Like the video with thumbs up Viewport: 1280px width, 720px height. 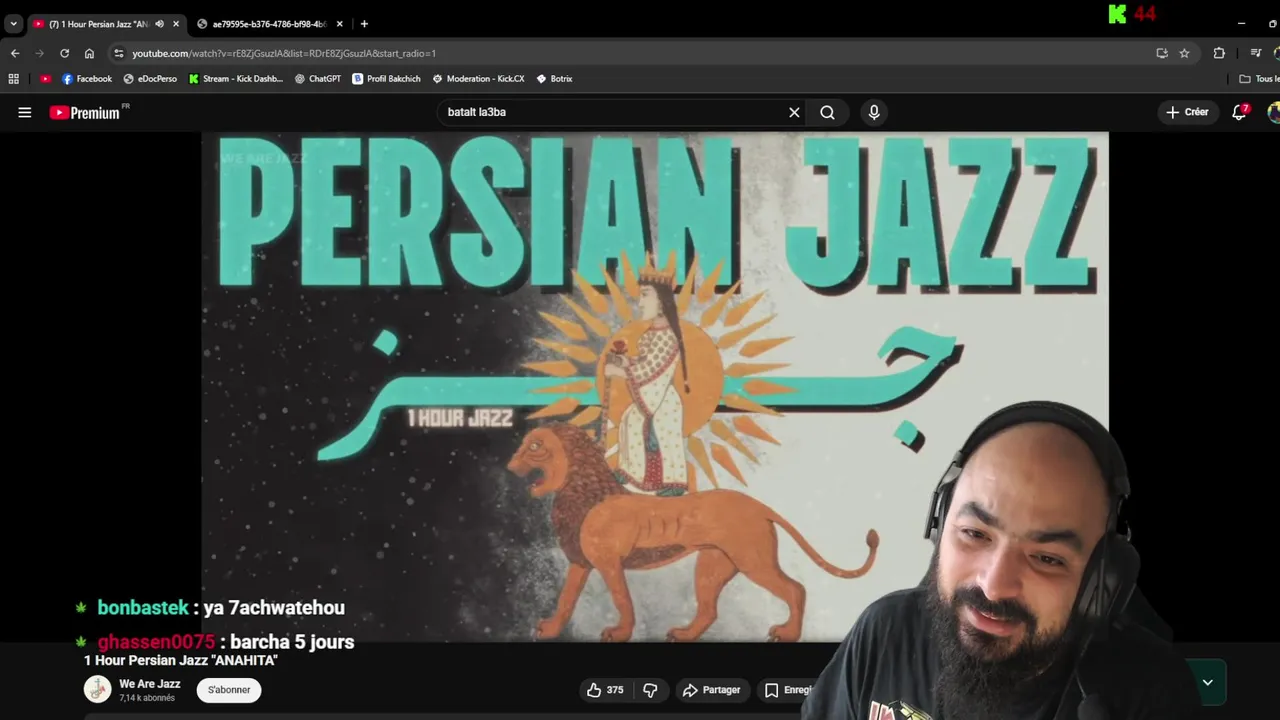tap(605, 690)
